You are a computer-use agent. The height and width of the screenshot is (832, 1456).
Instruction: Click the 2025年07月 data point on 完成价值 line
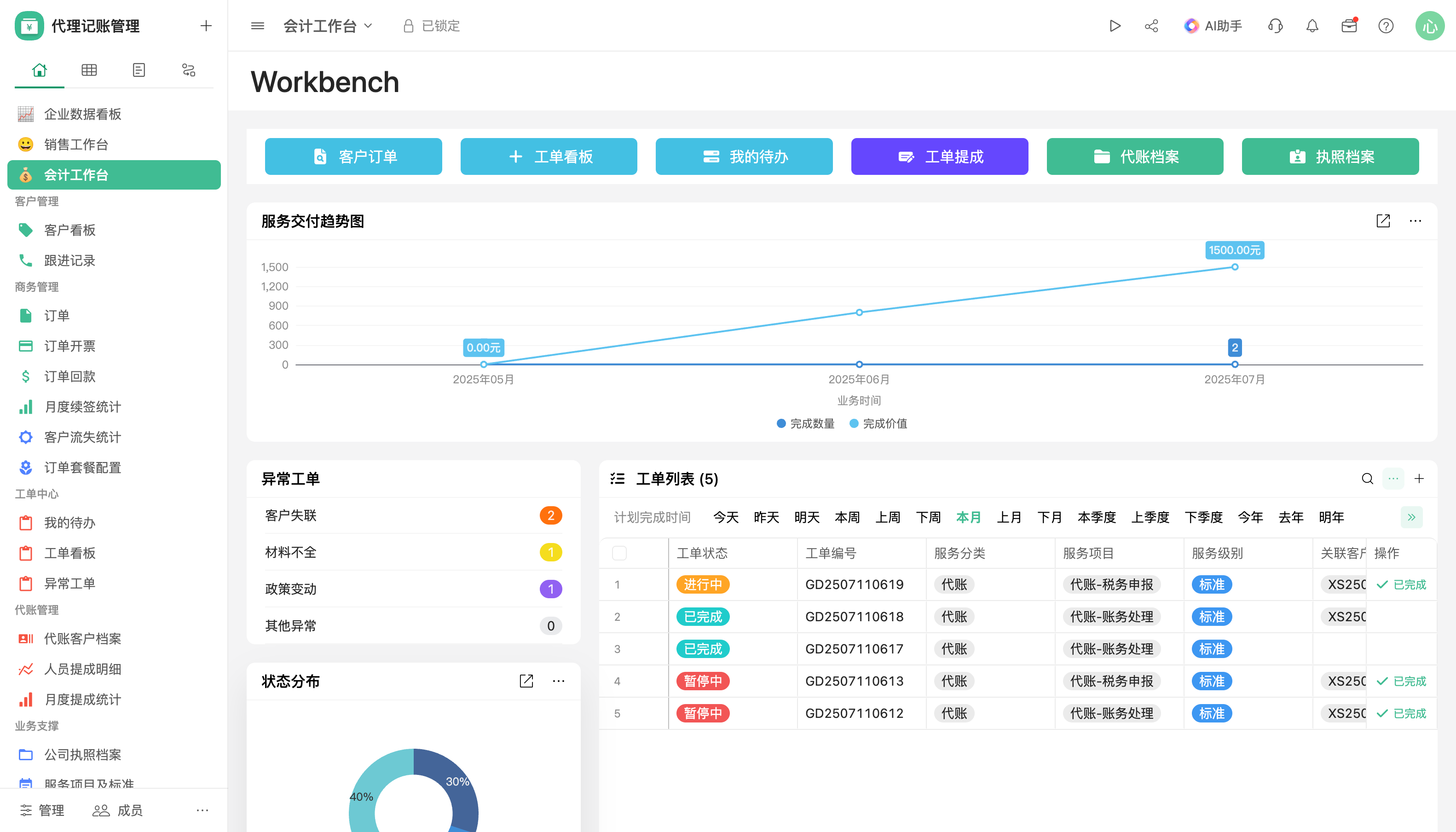coord(1235,267)
